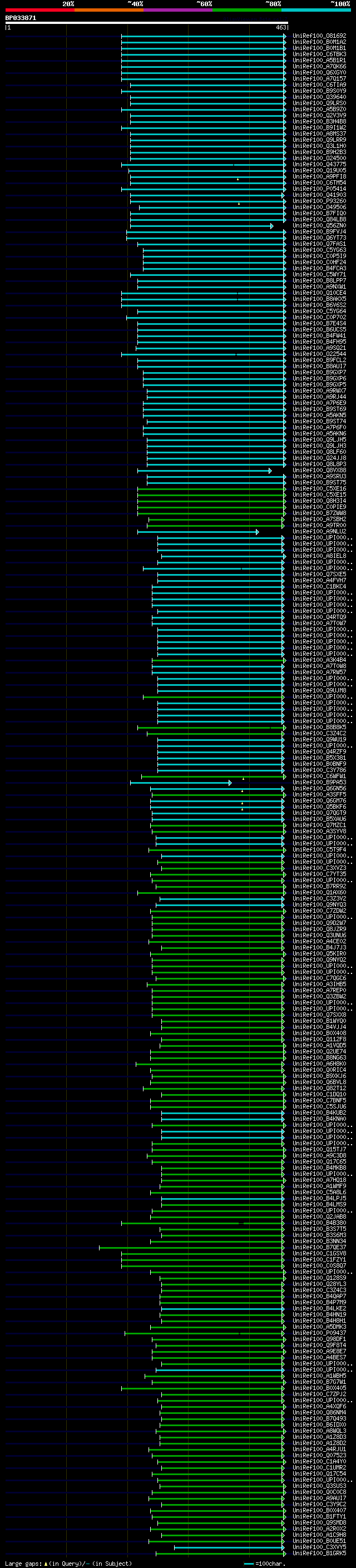Screen dimensions: 356x1568
Task: Select label UniRef100_A8MS37
Action: point(319,134)
